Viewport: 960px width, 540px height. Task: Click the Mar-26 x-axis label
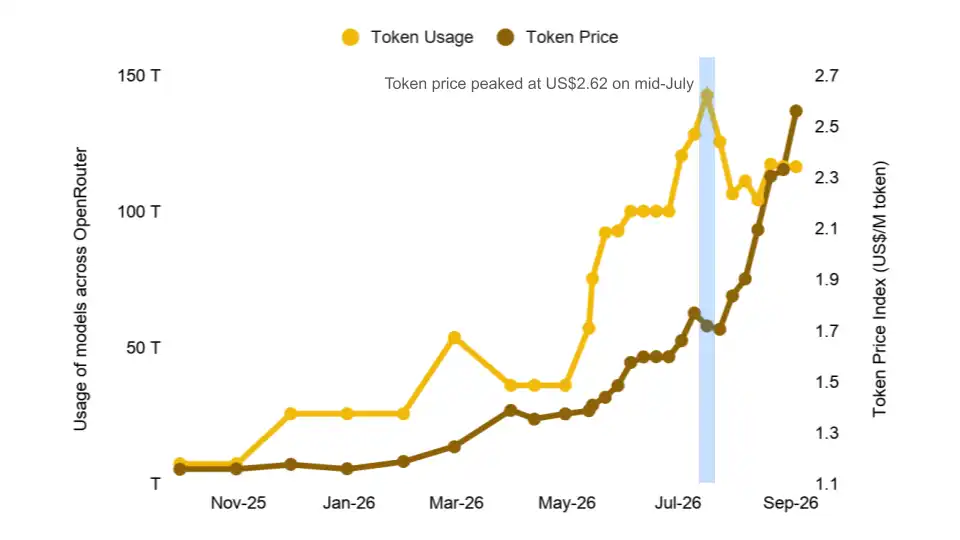456,503
